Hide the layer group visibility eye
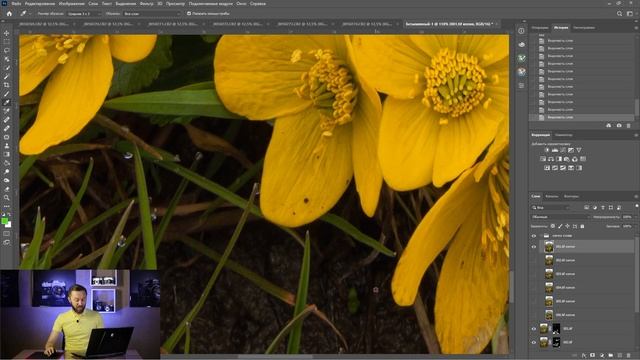This screenshot has height=360, width=640. pos(533,236)
